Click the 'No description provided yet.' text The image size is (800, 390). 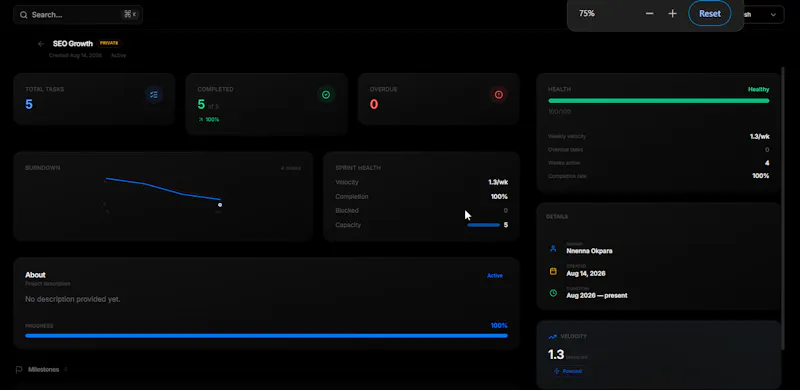click(x=73, y=299)
